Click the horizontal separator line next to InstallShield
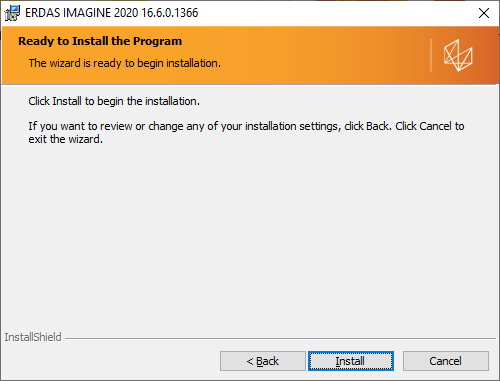This screenshot has height=381, width=500. pos(280,338)
